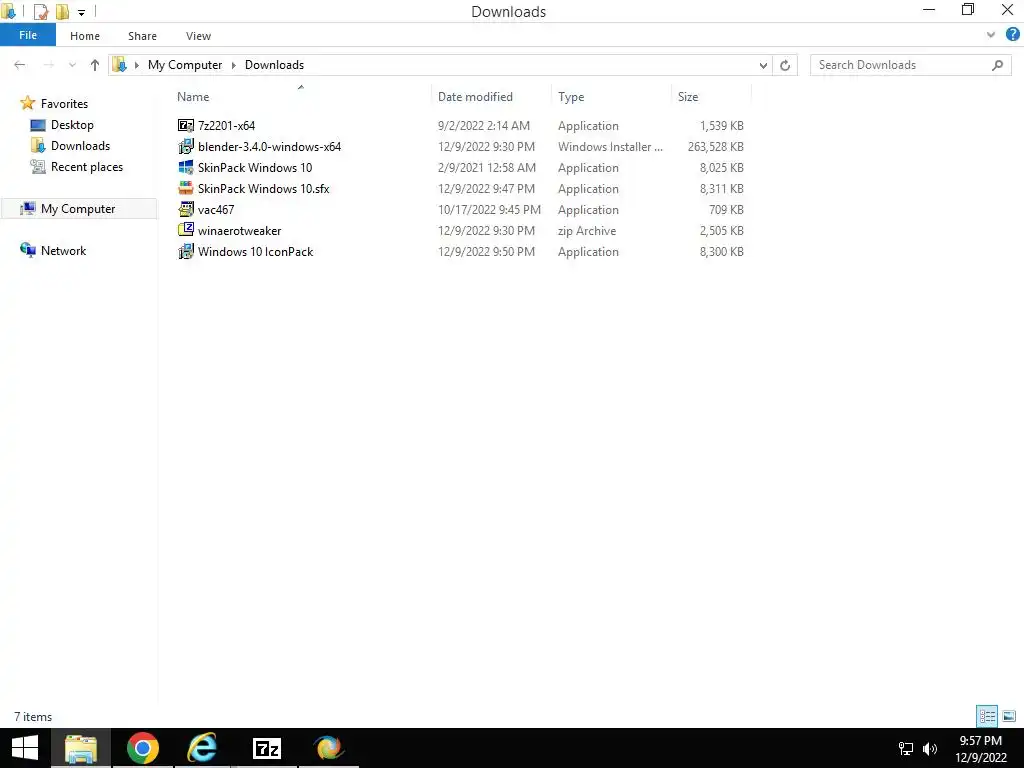Screen dimensions: 1024x768
Task: Click Downloads in the address bar
Action: tap(274, 65)
